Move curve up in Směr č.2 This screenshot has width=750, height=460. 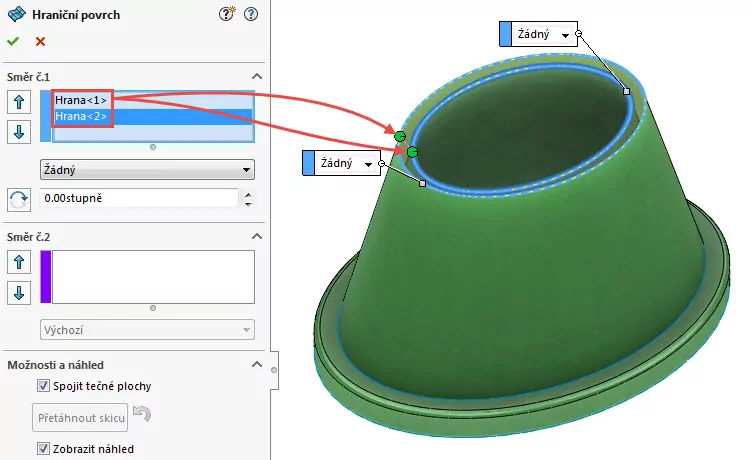[x=19, y=262]
